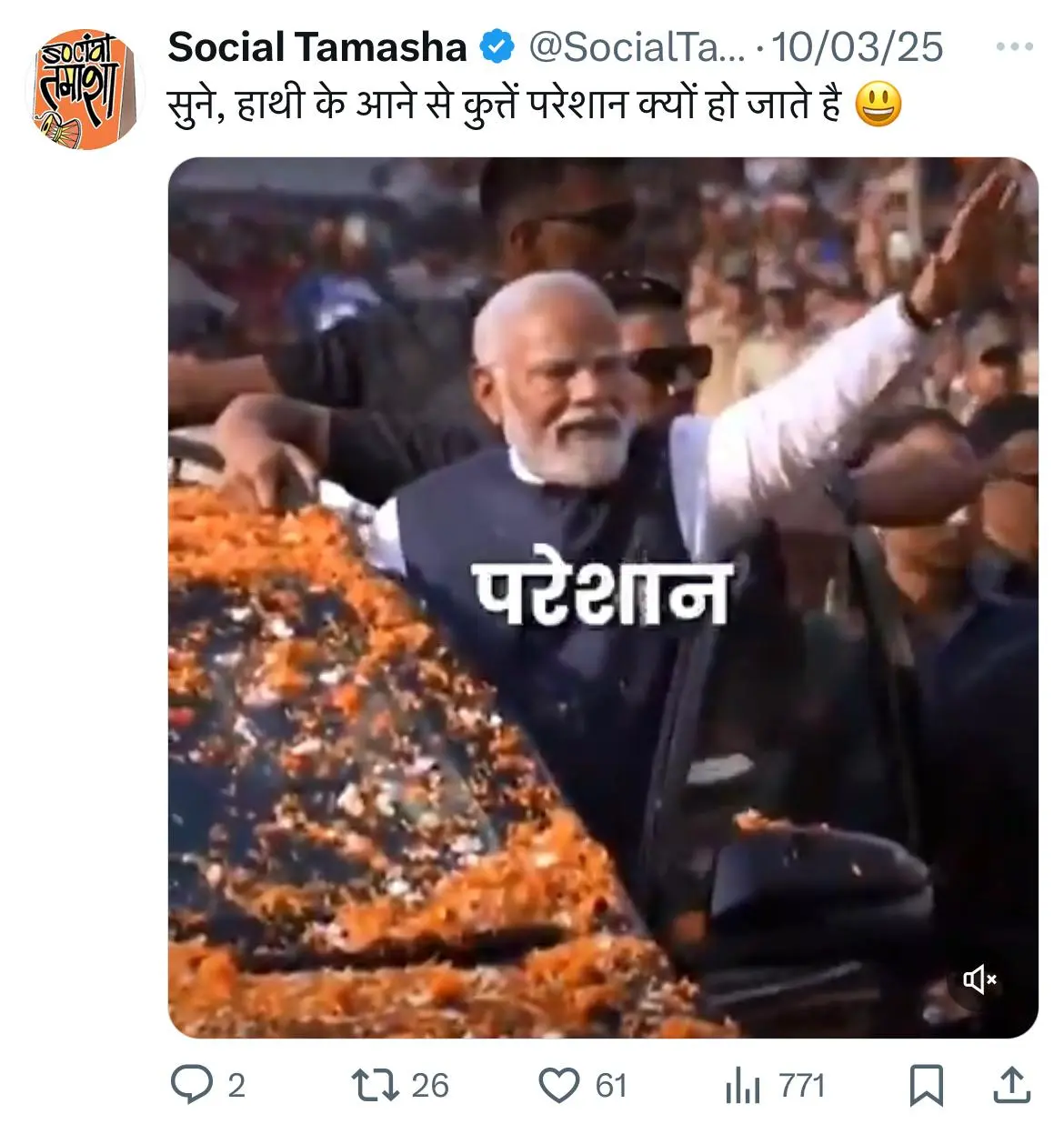The width and height of the screenshot is (1064, 1134).
Task: Like the post with the heart icon
Action: 559,1086
